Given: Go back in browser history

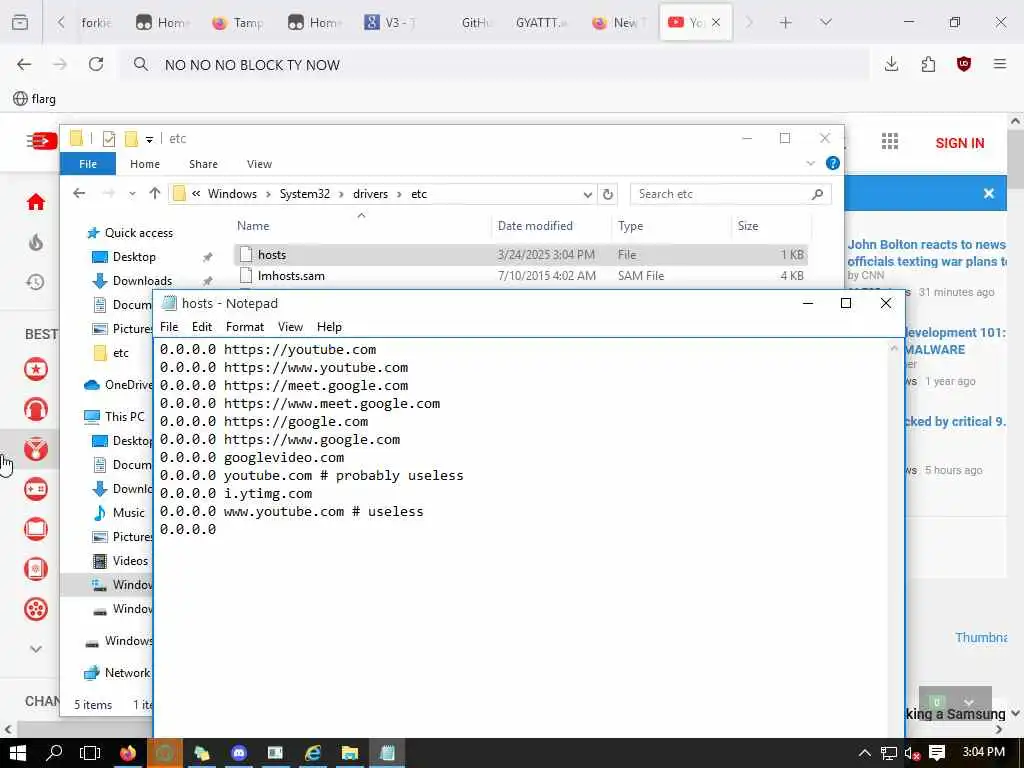Looking at the screenshot, I should click(x=24, y=64).
